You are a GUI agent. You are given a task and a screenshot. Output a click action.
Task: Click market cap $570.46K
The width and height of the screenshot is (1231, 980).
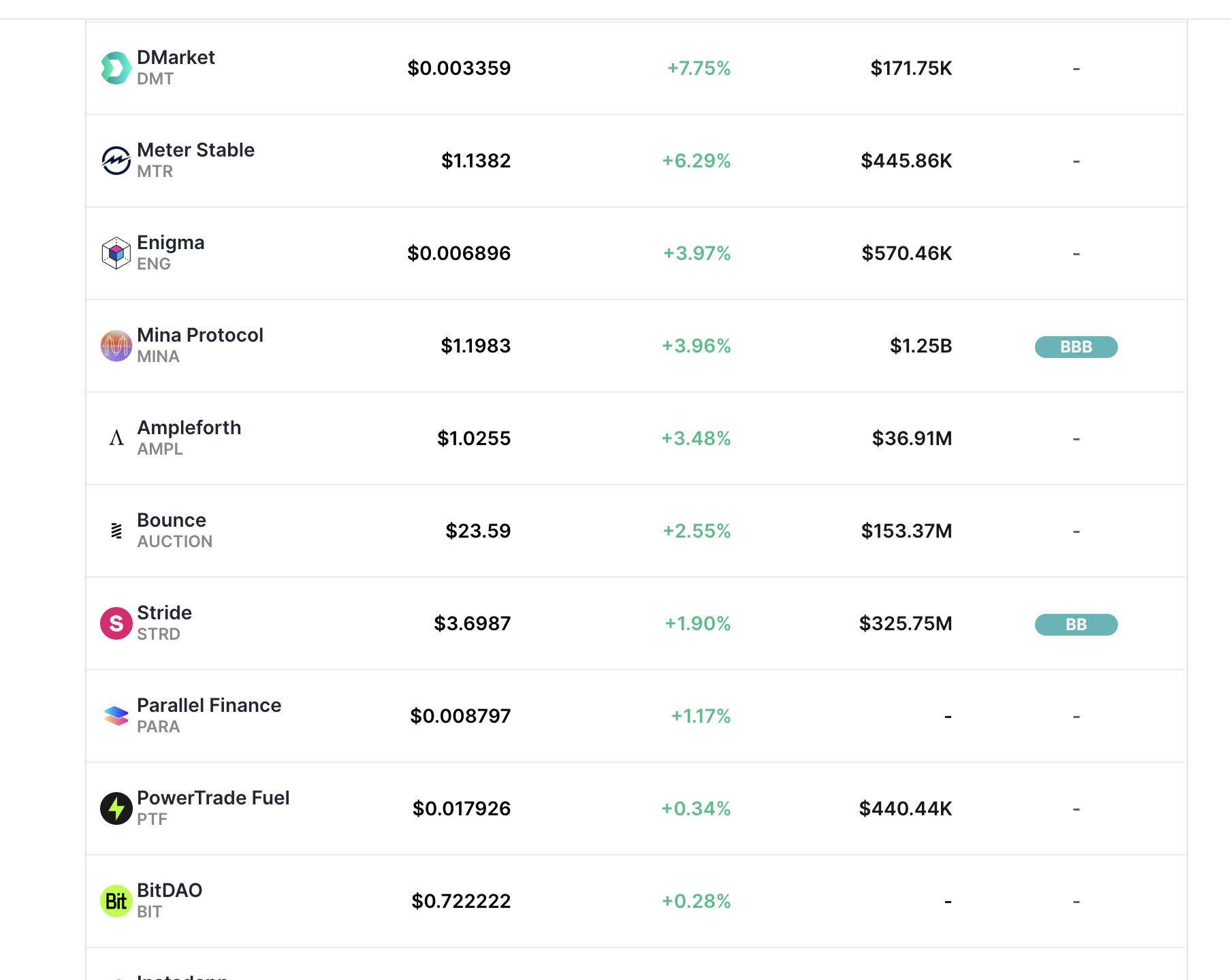[907, 253]
